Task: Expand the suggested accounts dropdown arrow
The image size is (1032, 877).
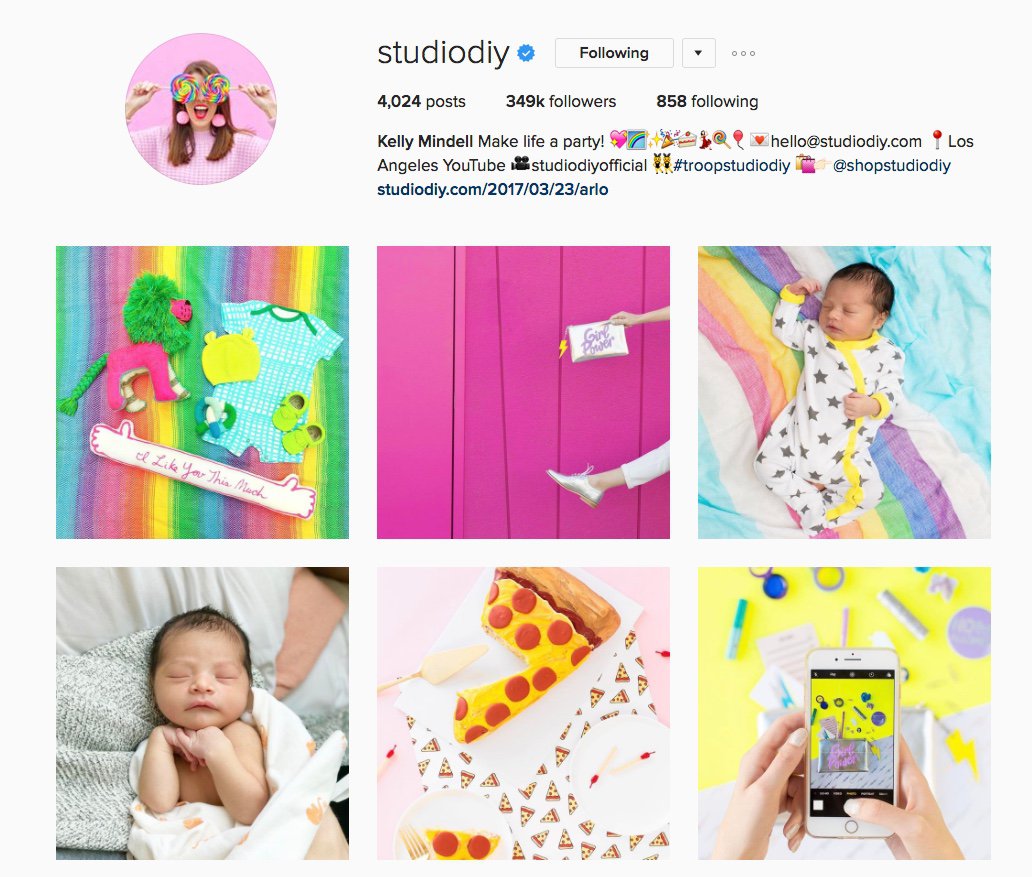Action: click(x=698, y=53)
